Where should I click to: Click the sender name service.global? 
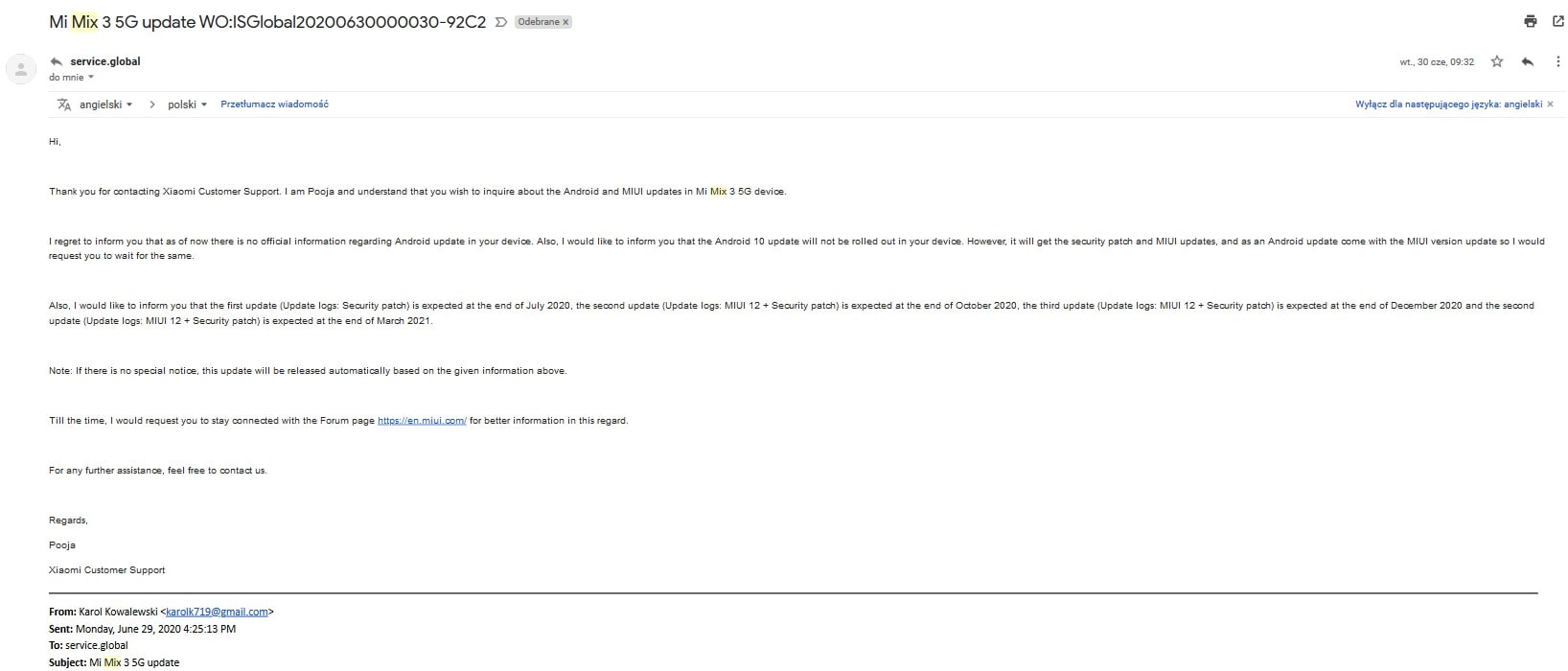pos(105,61)
